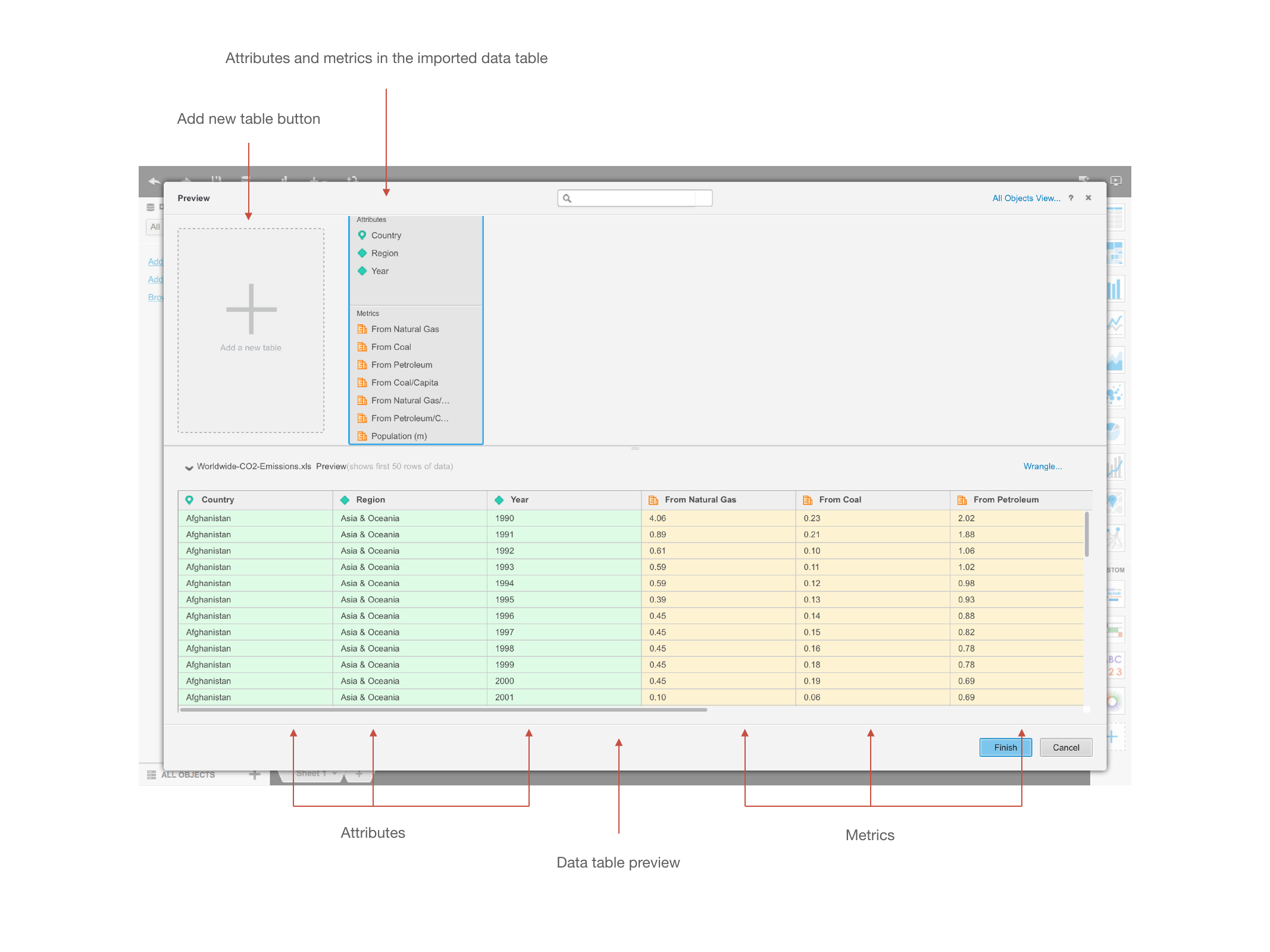Click the Add a new table plus
Image resolution: width=1270 pixels, height=952 pixels.
pyautogui.click(x=251, y=309)
